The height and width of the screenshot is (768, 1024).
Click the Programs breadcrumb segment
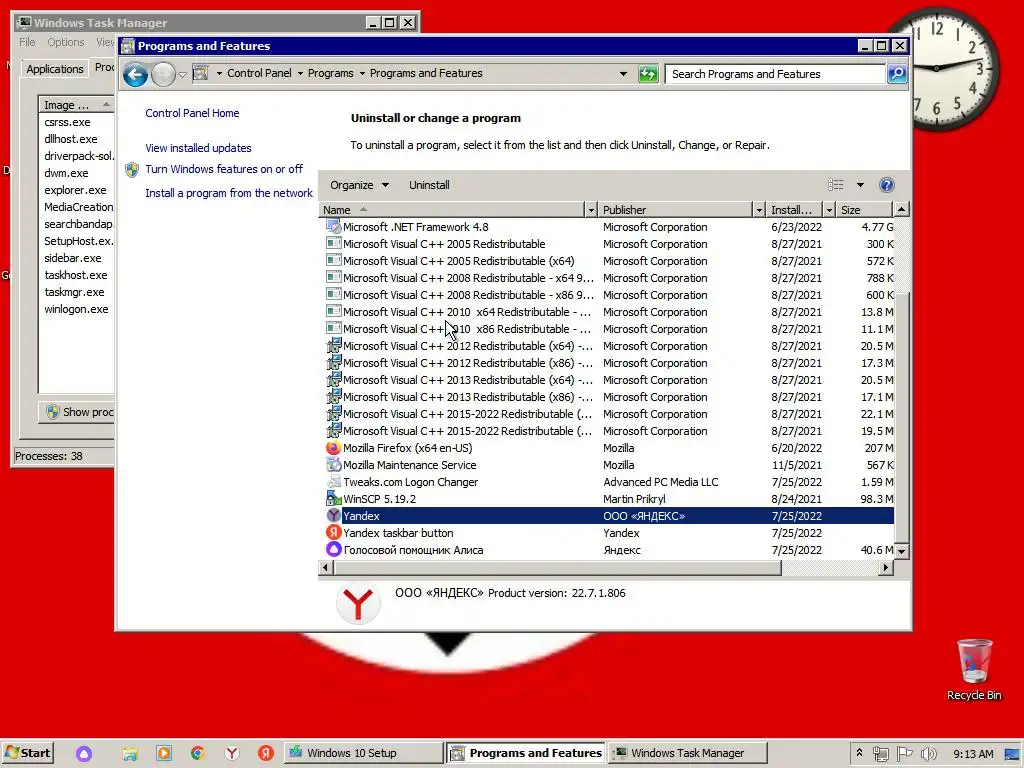click(x=330, y=73)
